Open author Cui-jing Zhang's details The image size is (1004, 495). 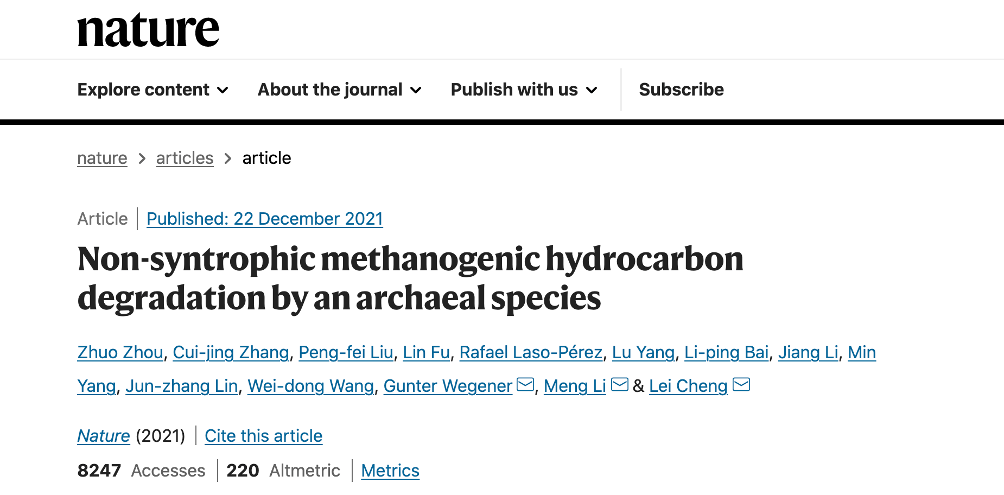coord(231,353)
